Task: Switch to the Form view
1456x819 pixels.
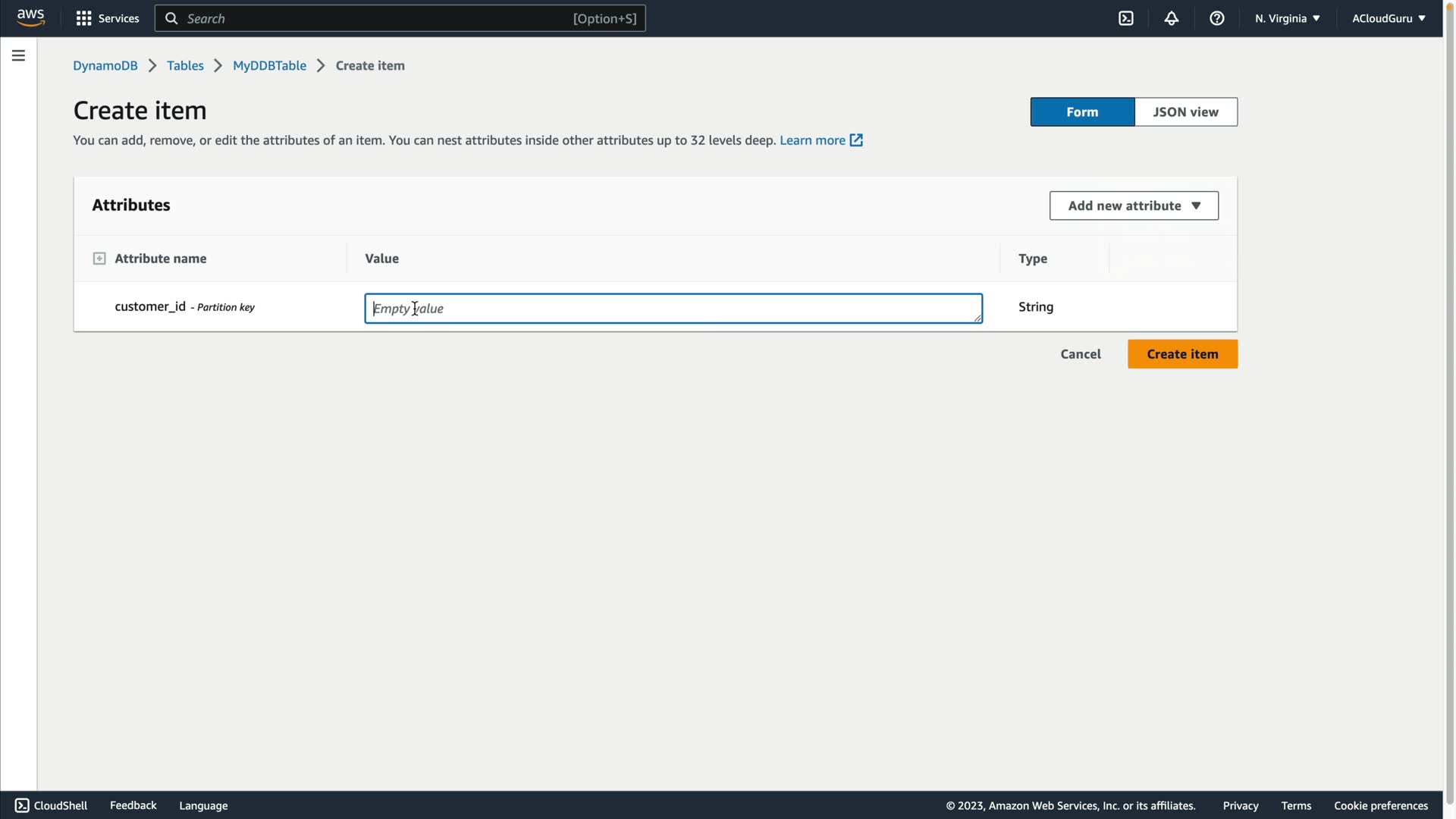Action: pos(1082,112)
